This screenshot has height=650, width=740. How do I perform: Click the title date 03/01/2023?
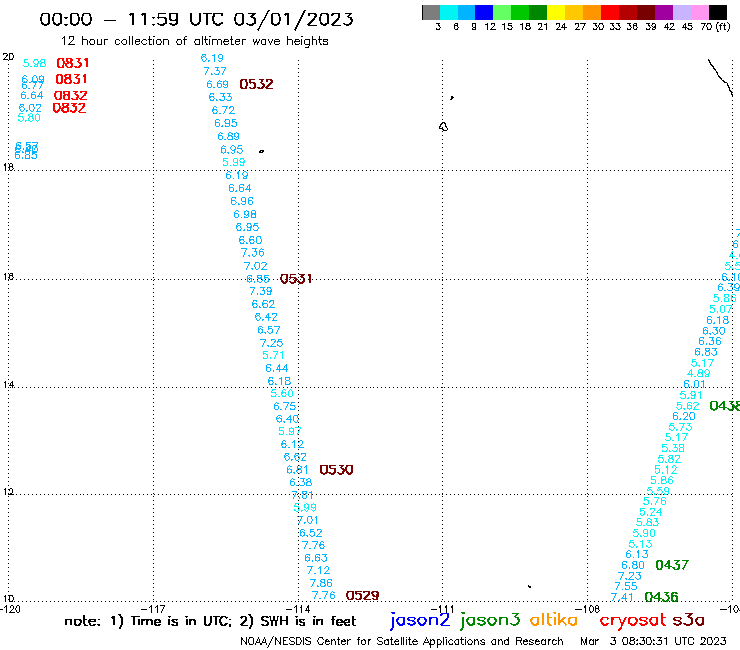coord(294,19)
